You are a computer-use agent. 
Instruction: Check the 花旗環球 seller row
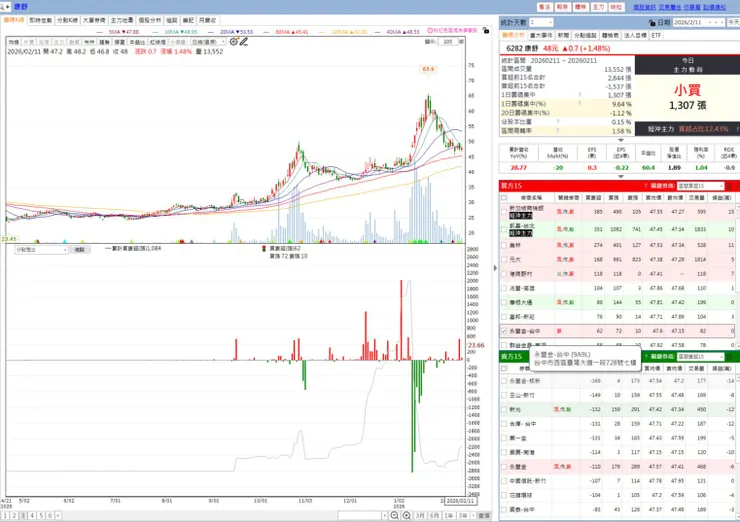[504, 496]
